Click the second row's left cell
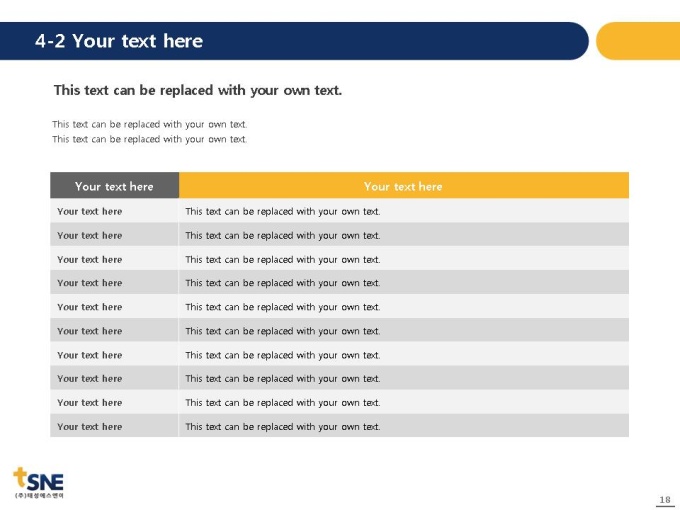The width and height of the screenshot is (680, 510). pos(114,235)
